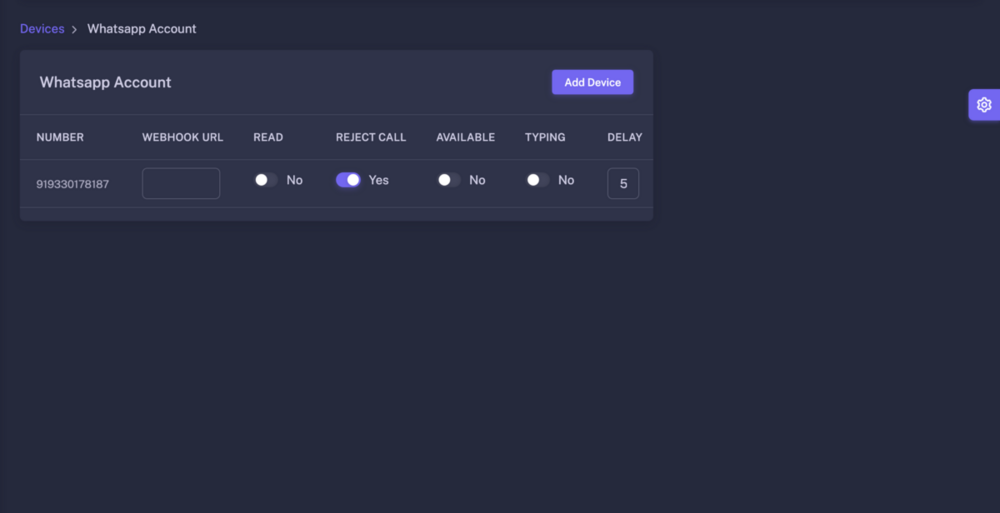Enable the Read toggle switch
Image resolution: width=1000 pixels, height=513 pixels.
(265, 180)
